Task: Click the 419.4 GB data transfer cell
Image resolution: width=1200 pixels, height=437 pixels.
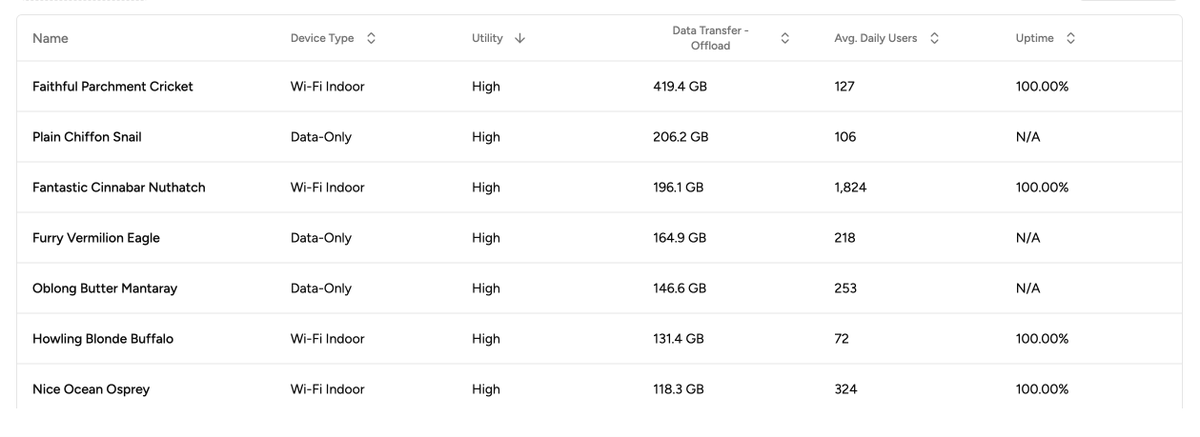Action: pos(680,86)
